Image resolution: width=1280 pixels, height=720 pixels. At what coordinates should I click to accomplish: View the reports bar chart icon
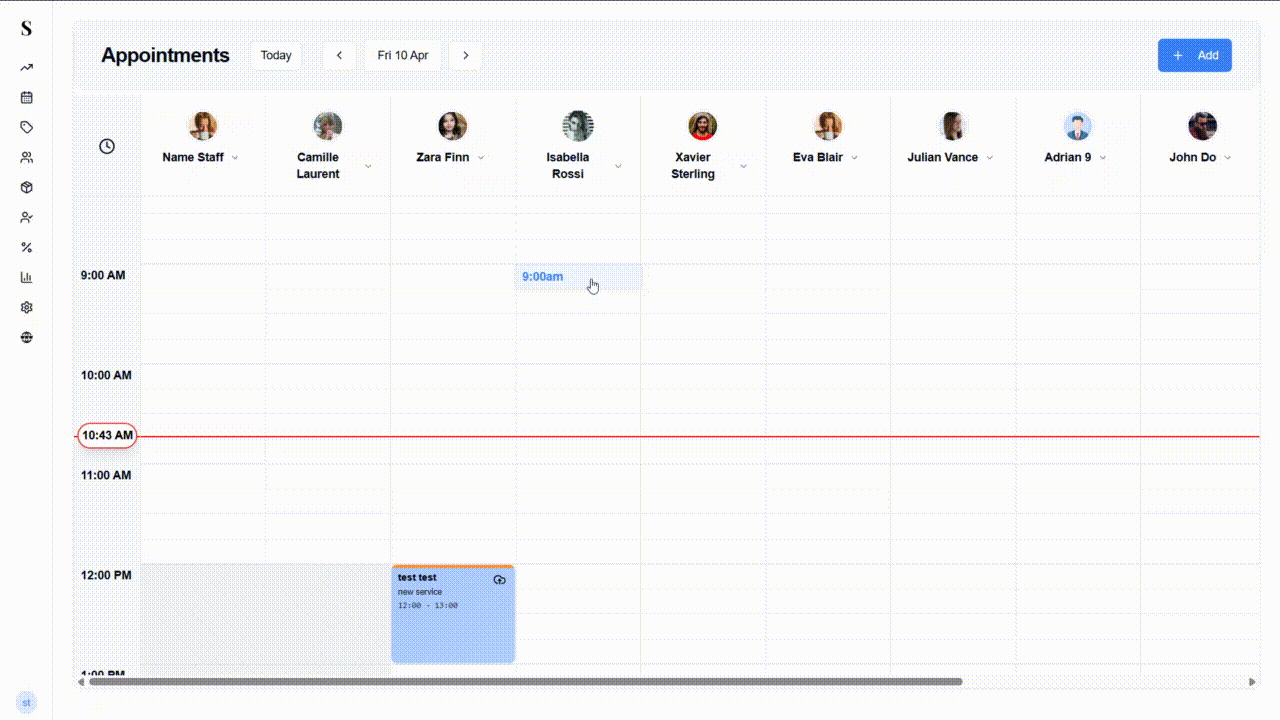tap(26, 277)
